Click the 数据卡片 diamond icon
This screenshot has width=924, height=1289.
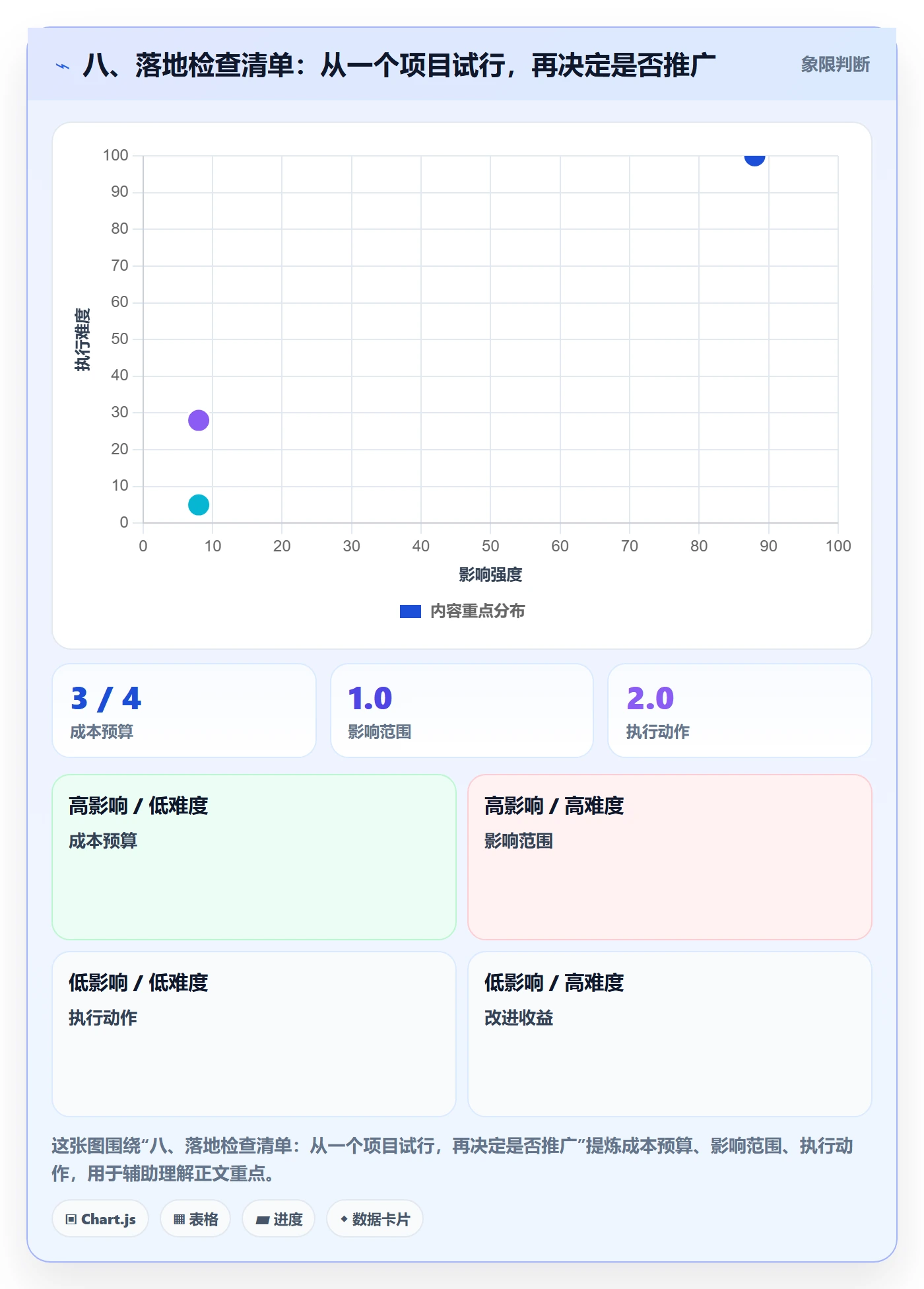(x=344, y=1218)
